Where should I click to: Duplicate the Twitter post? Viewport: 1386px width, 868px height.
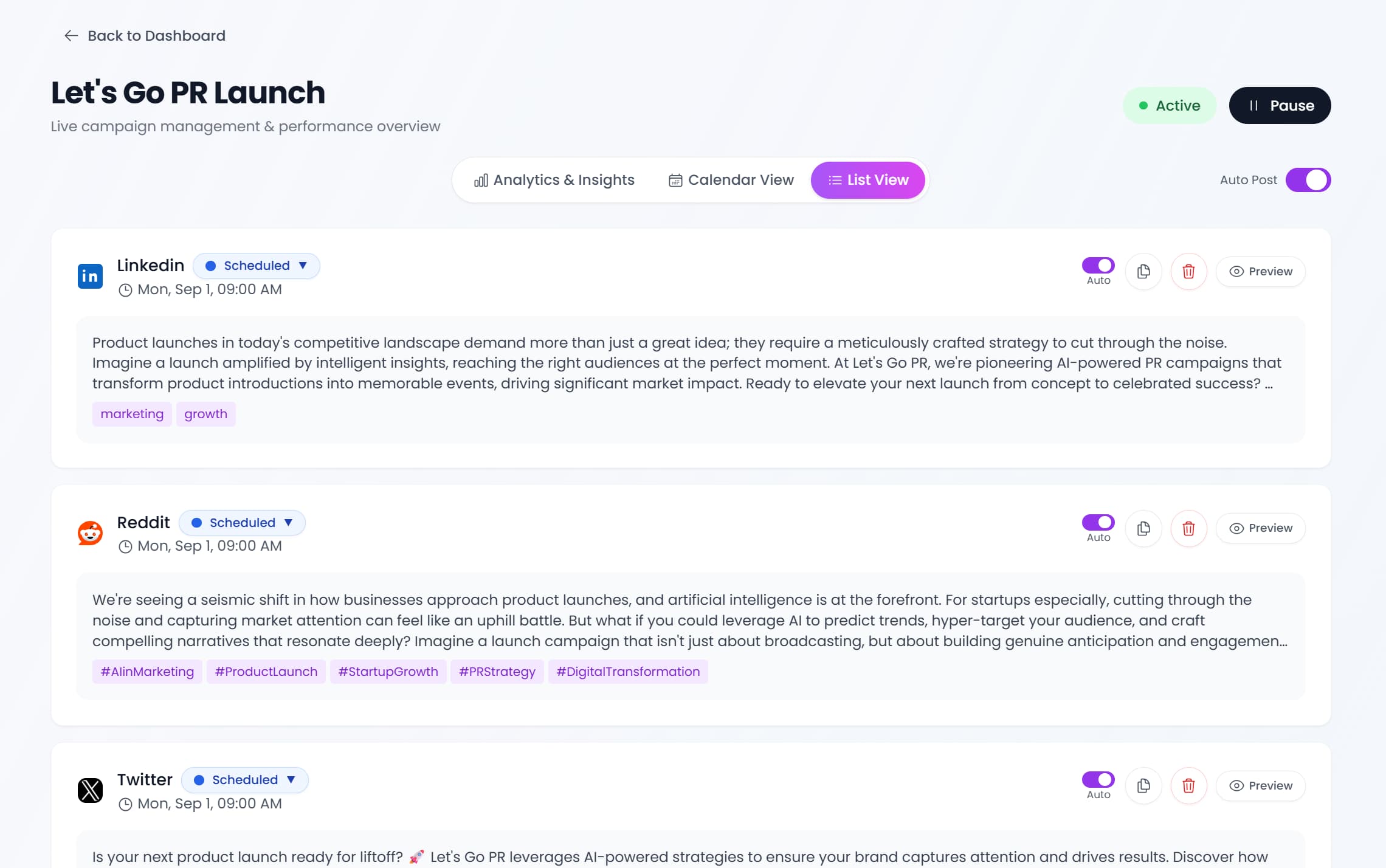coord(1143,785)
